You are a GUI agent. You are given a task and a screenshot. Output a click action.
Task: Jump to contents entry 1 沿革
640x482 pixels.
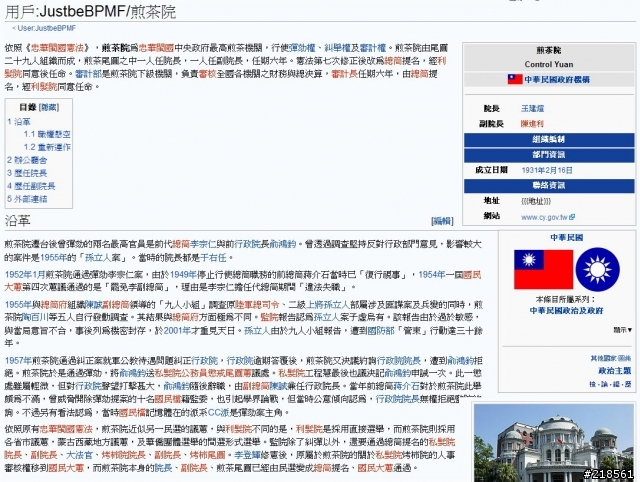(x=19, y=122)
